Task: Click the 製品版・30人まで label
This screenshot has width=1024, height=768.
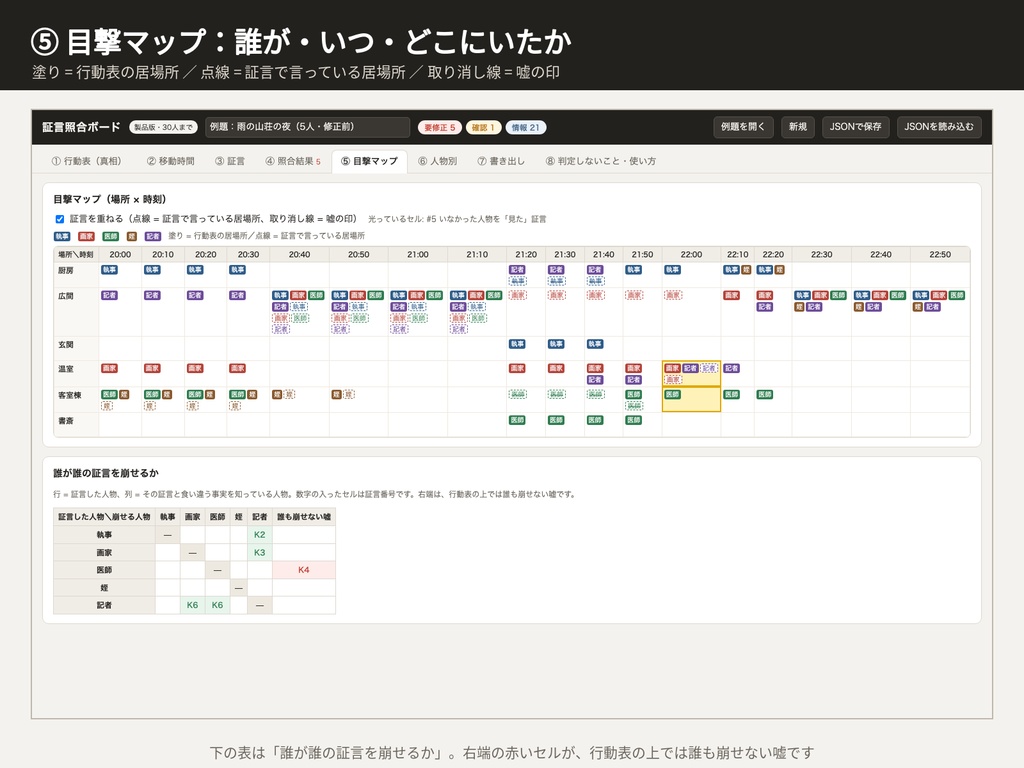Action: [x=163, y=127]
